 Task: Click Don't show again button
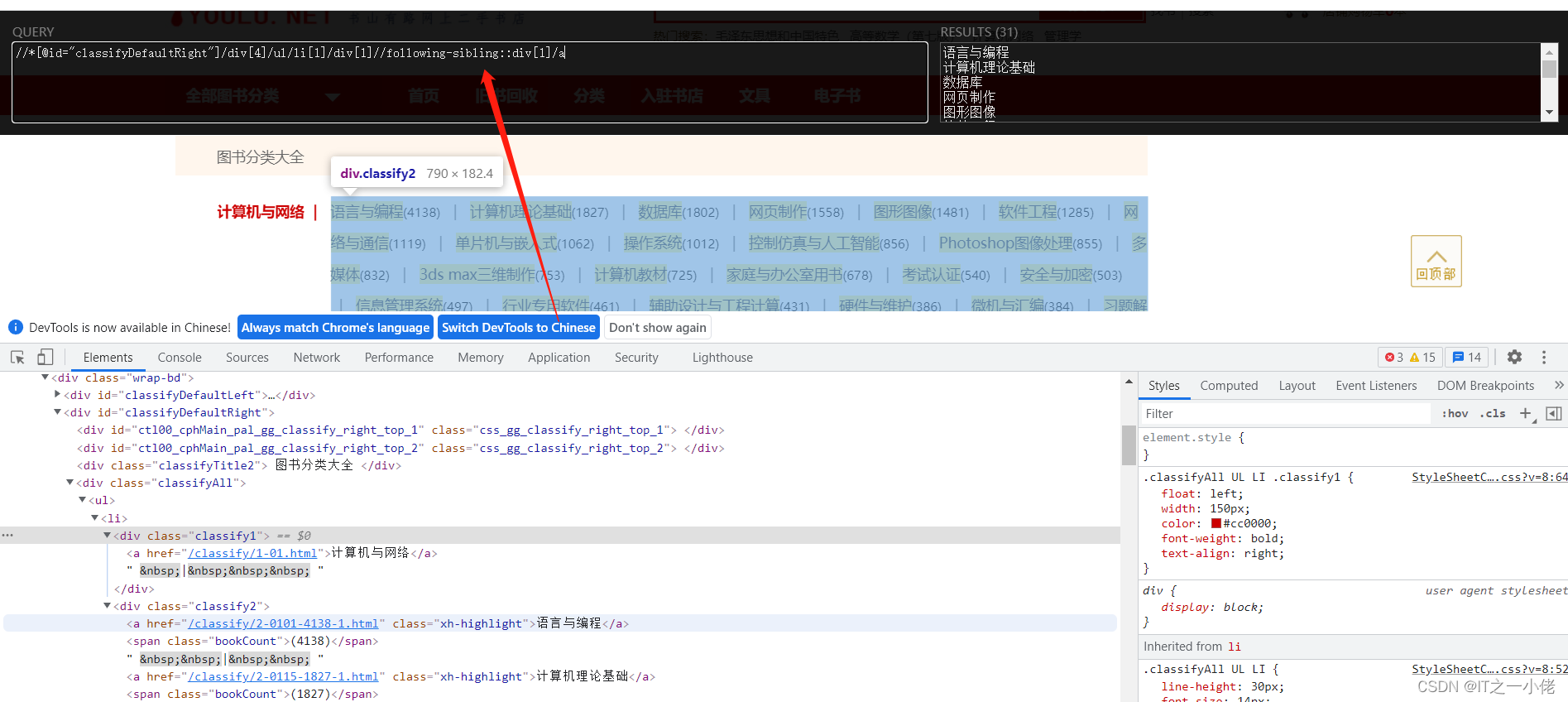pyautogui.click(x=658, y=327)
